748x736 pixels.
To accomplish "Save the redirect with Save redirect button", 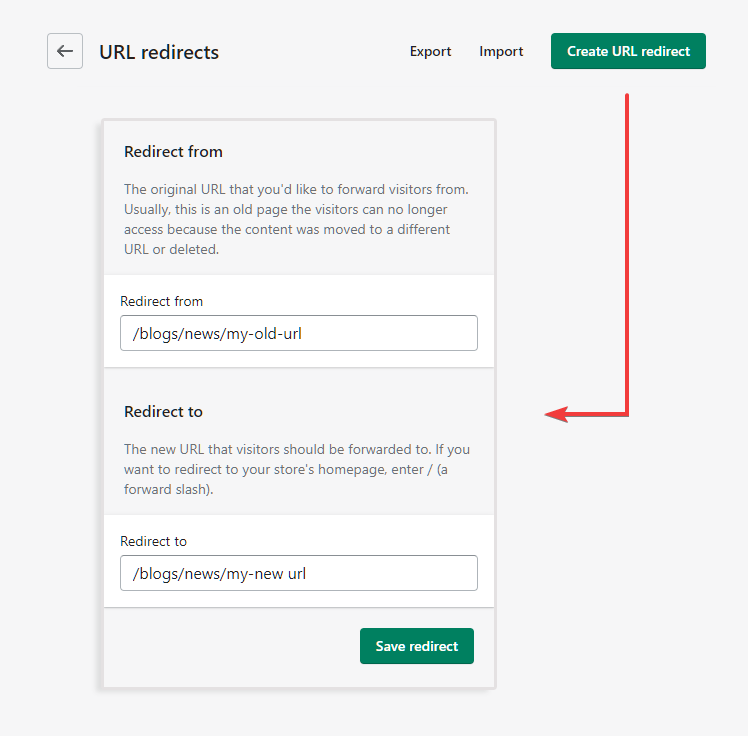I will point(417,646).
